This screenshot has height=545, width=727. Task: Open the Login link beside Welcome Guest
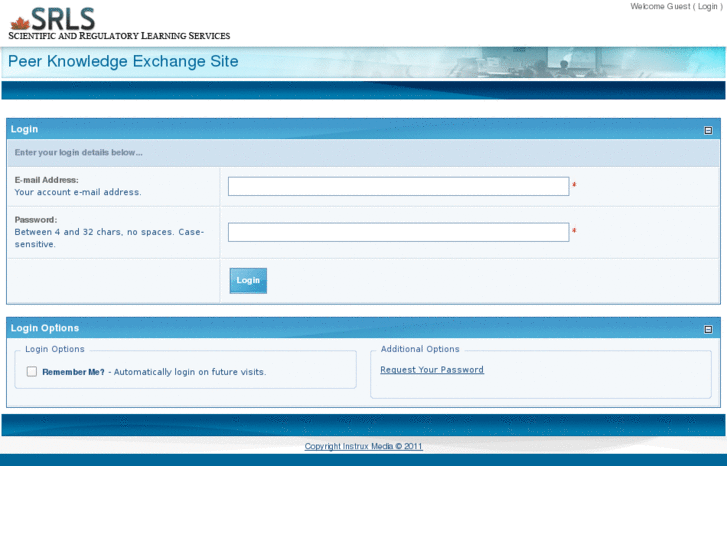click(x=708, y=6)
